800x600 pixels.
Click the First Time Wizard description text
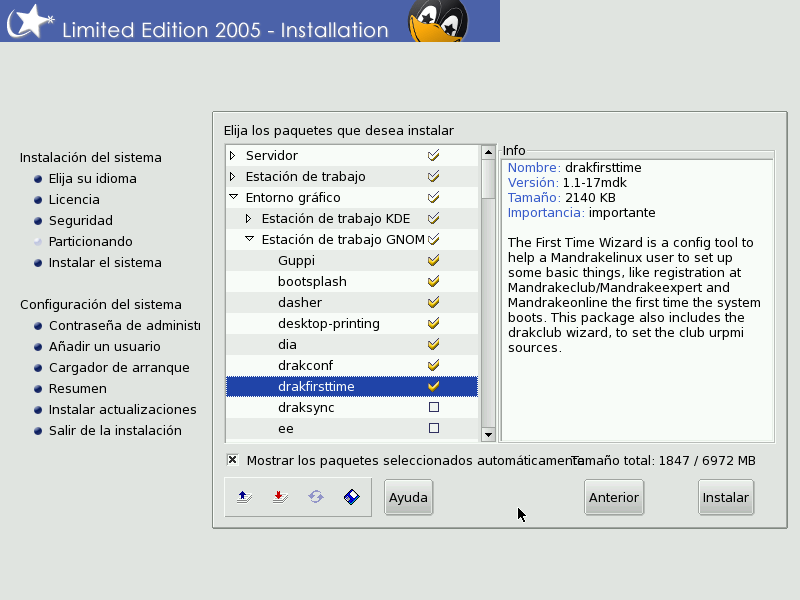[634, 295]
